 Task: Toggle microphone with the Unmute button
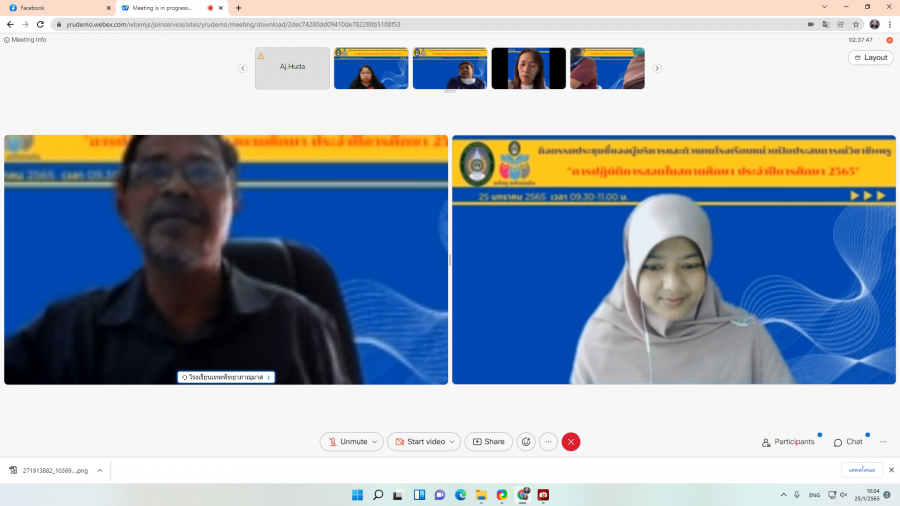click(x=346, y=442)
